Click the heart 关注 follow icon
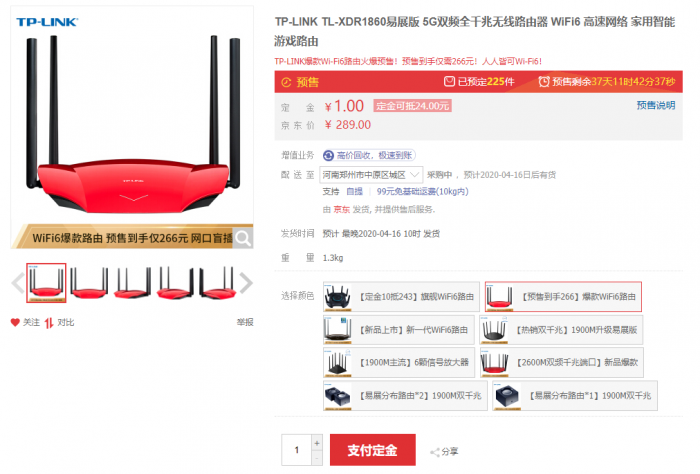 pyautogui.click(x=15, y=322)
